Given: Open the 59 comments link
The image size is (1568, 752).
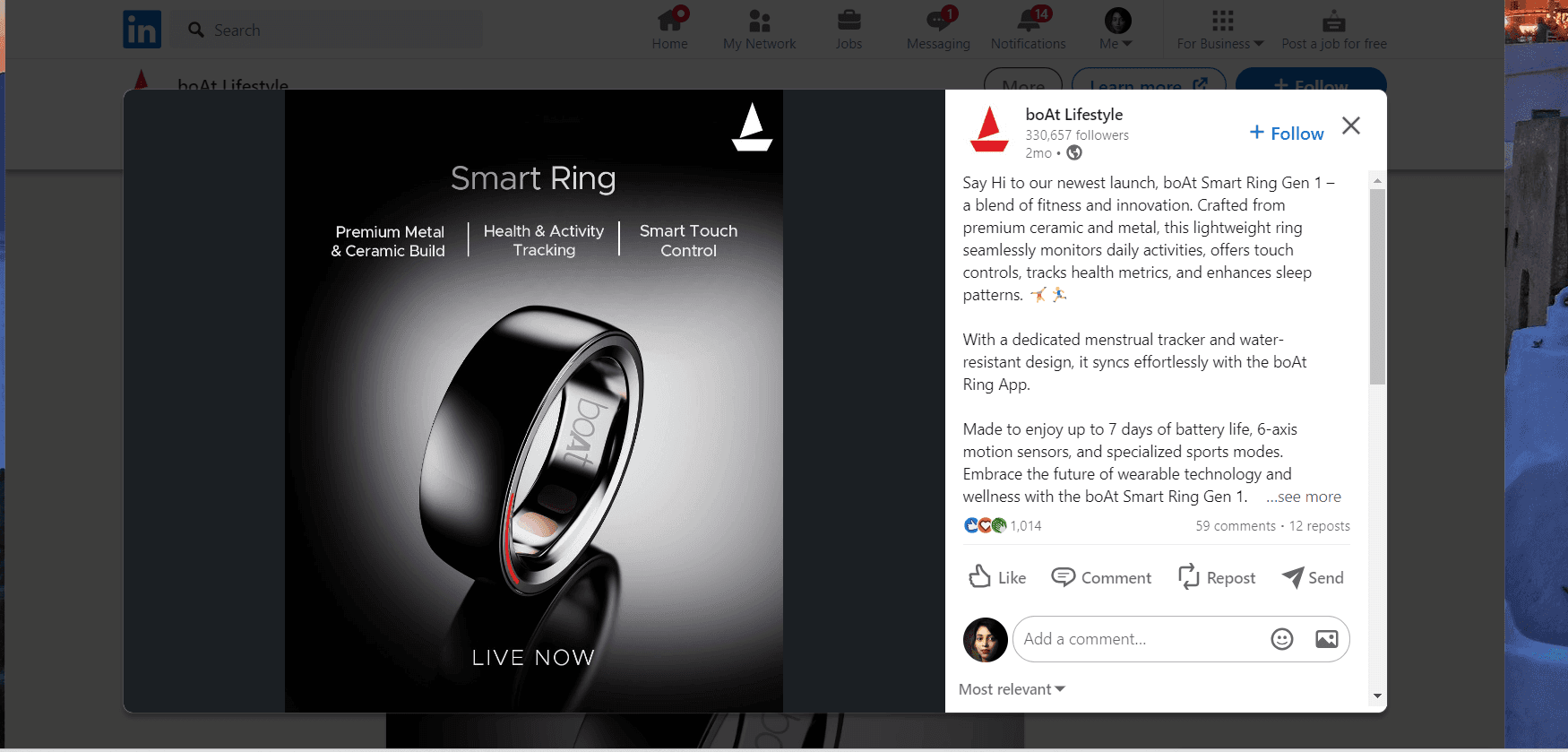Looking at the screenshot, I should pyautogui.click(x=1236, y=526).
